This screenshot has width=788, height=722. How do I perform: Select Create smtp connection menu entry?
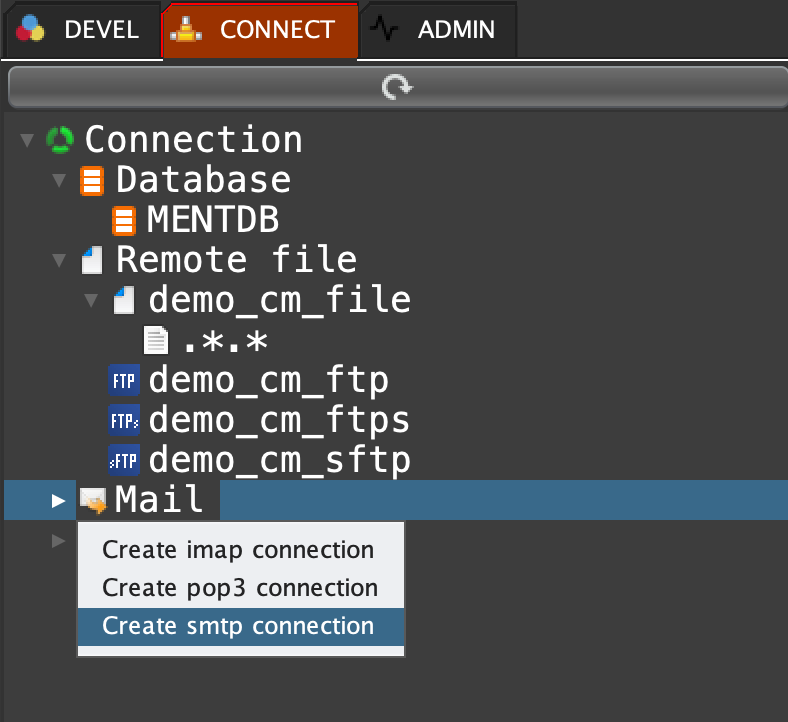pos(238,627)
